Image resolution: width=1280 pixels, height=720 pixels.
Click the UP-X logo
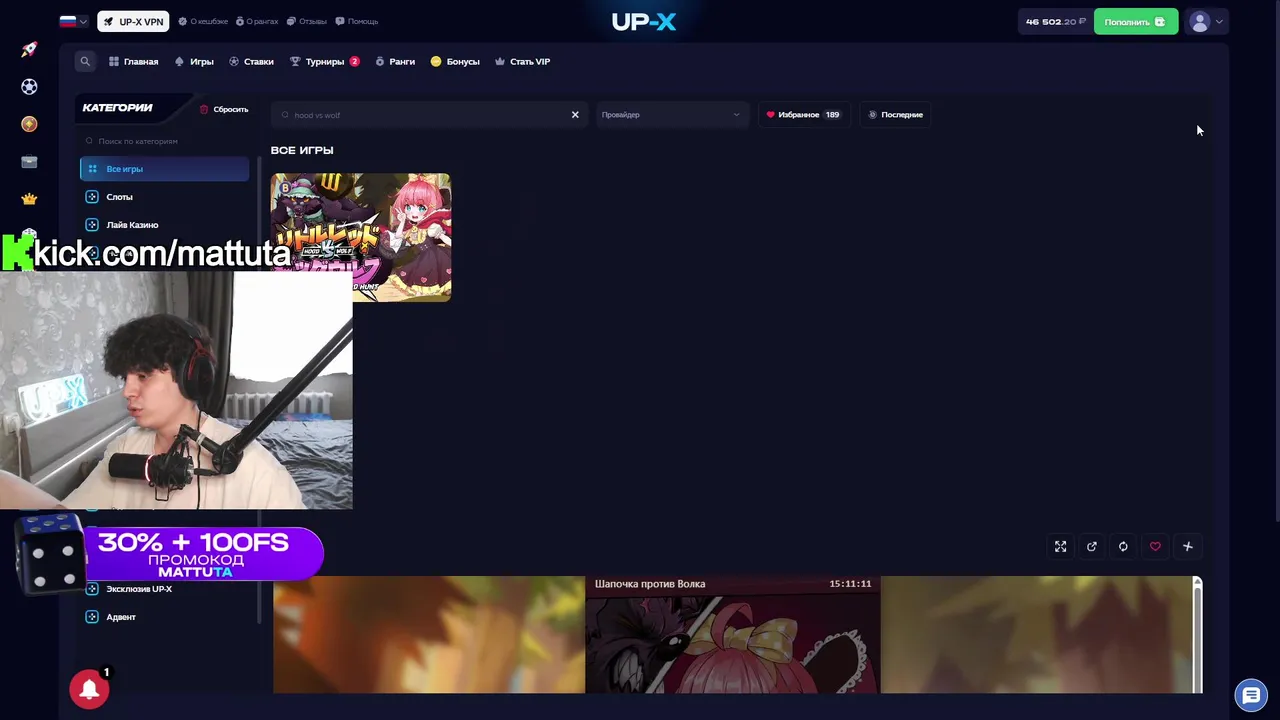(x=644, y=22)
